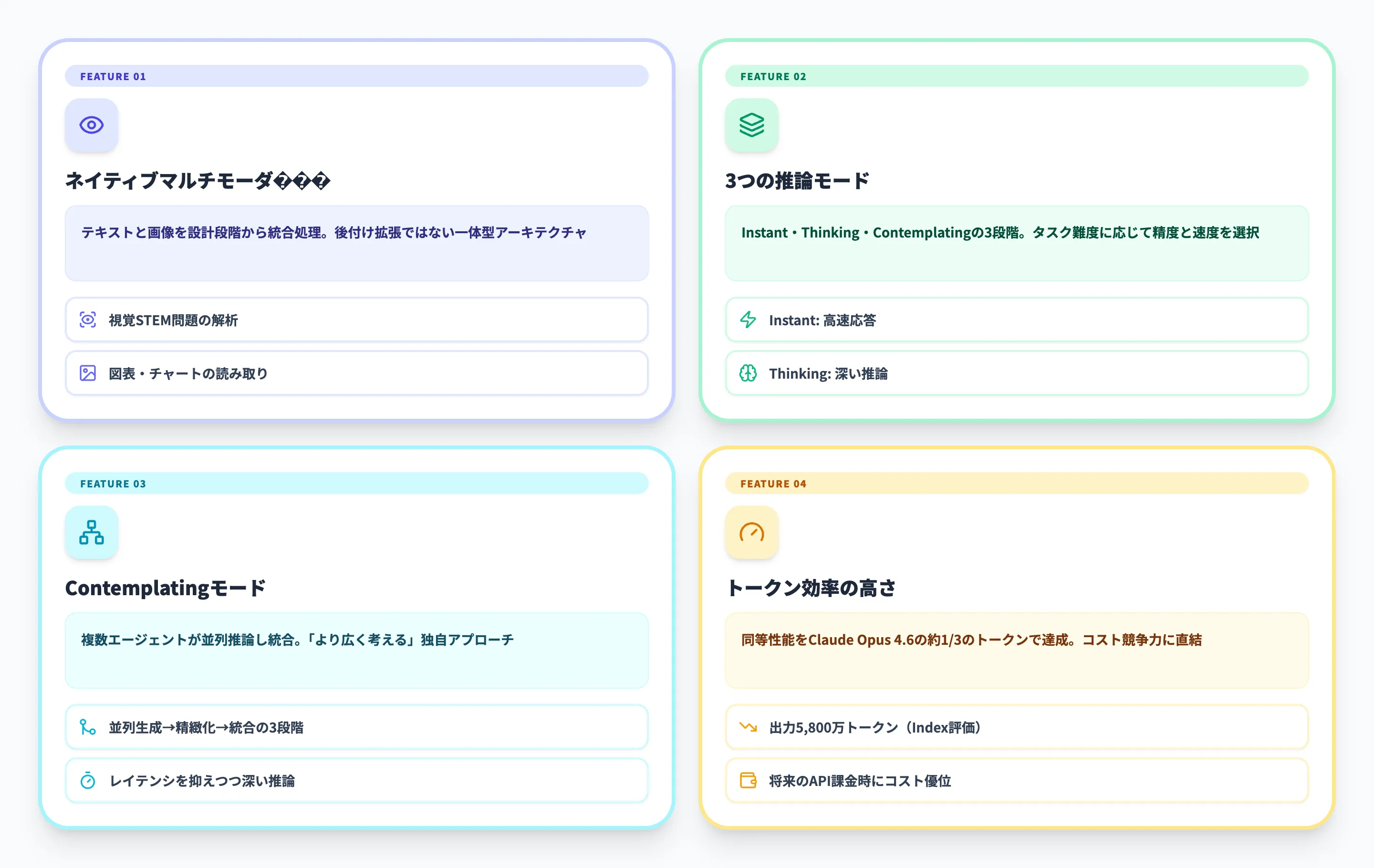Open the FEATURE 03 header label
Image resolution: width=1374 pixels, height=868 pixels.
click(114, 483)
